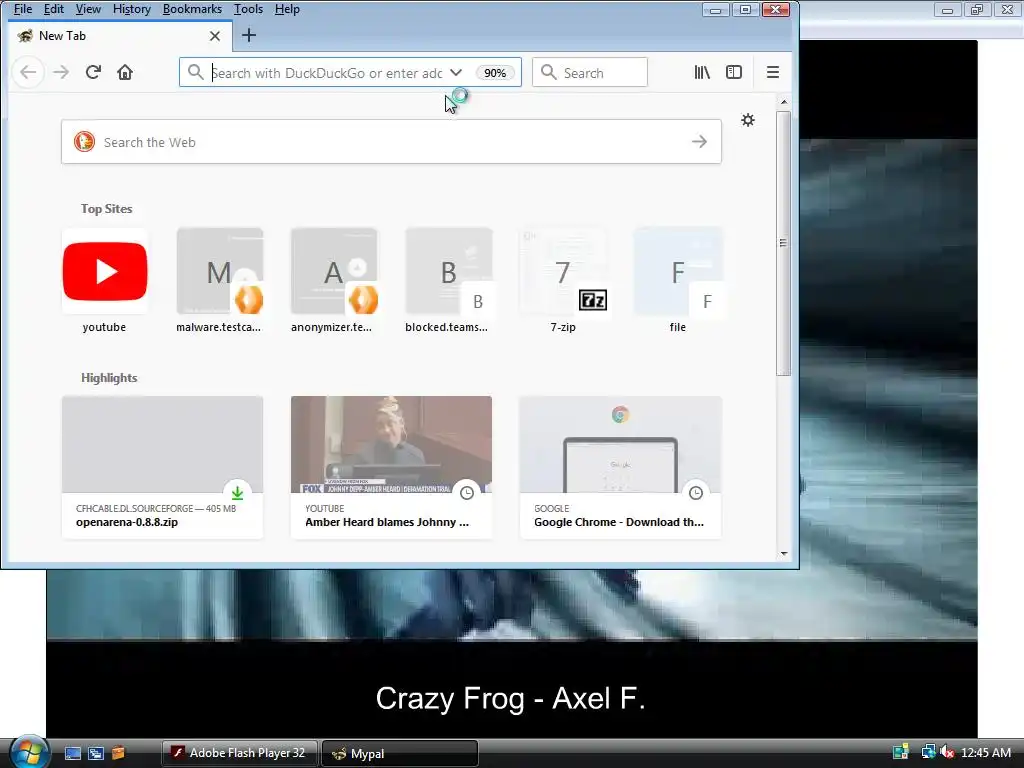Viewport: 1024px width, 768px height.
Task: Open the Windows Start orb
Action: click(x=29, y=752)
